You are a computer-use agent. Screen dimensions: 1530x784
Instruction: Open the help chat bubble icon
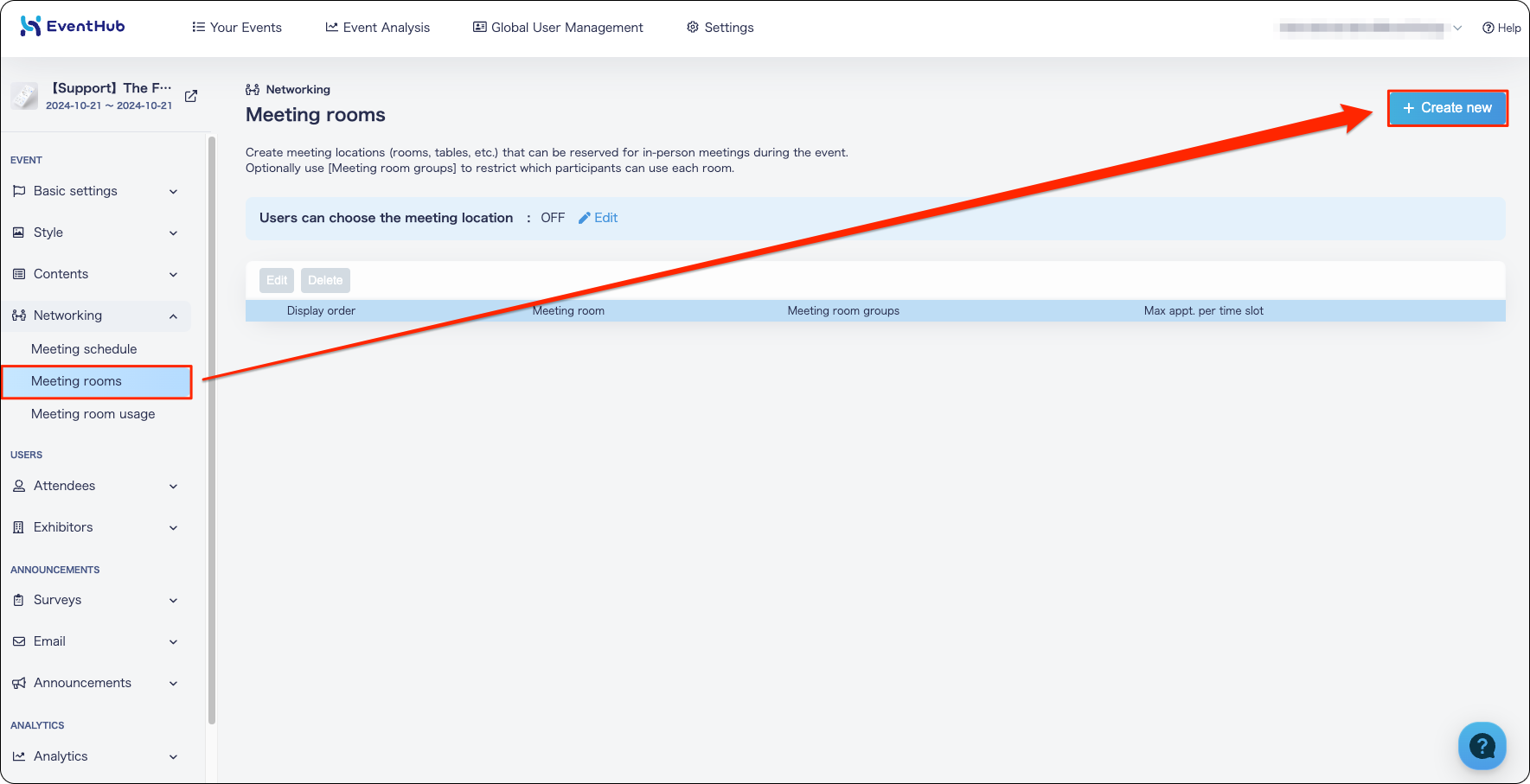(x=1482, y=745)
